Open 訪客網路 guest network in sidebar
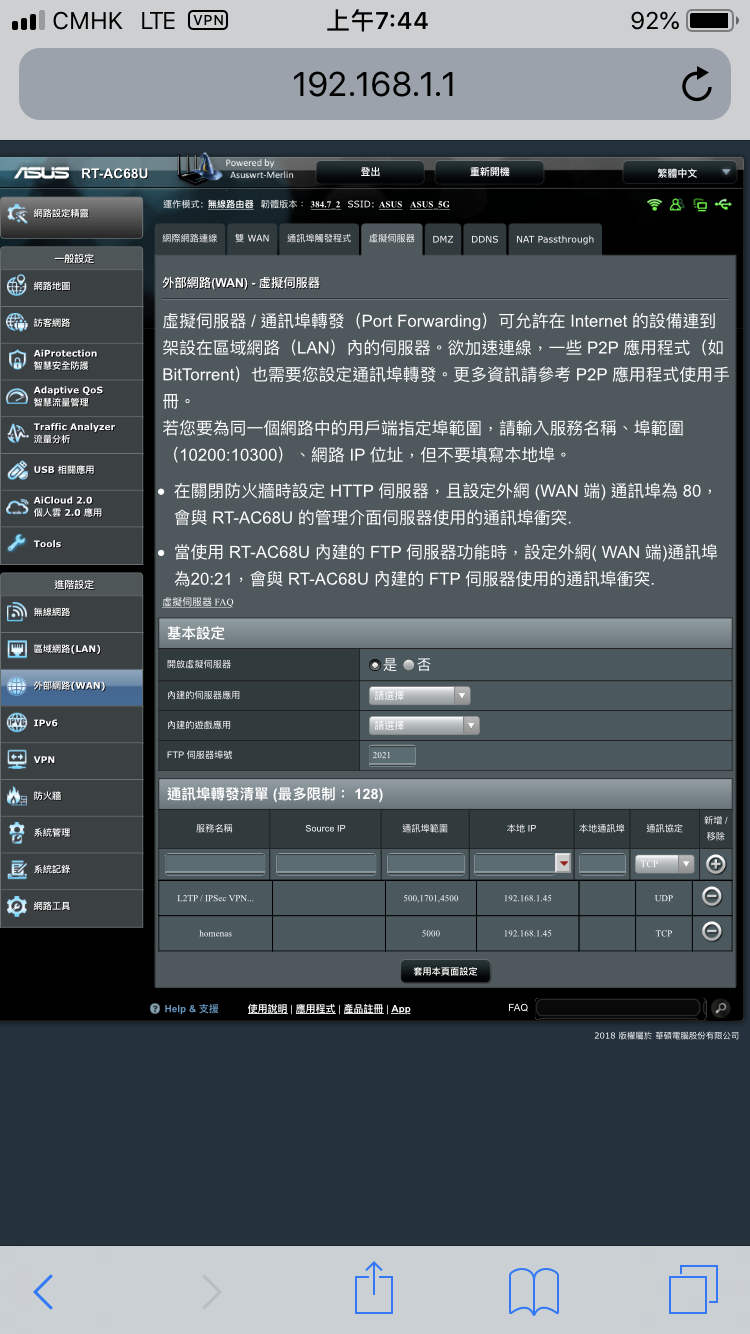The height and width of the screenshot is (1334, 750). 72,323
